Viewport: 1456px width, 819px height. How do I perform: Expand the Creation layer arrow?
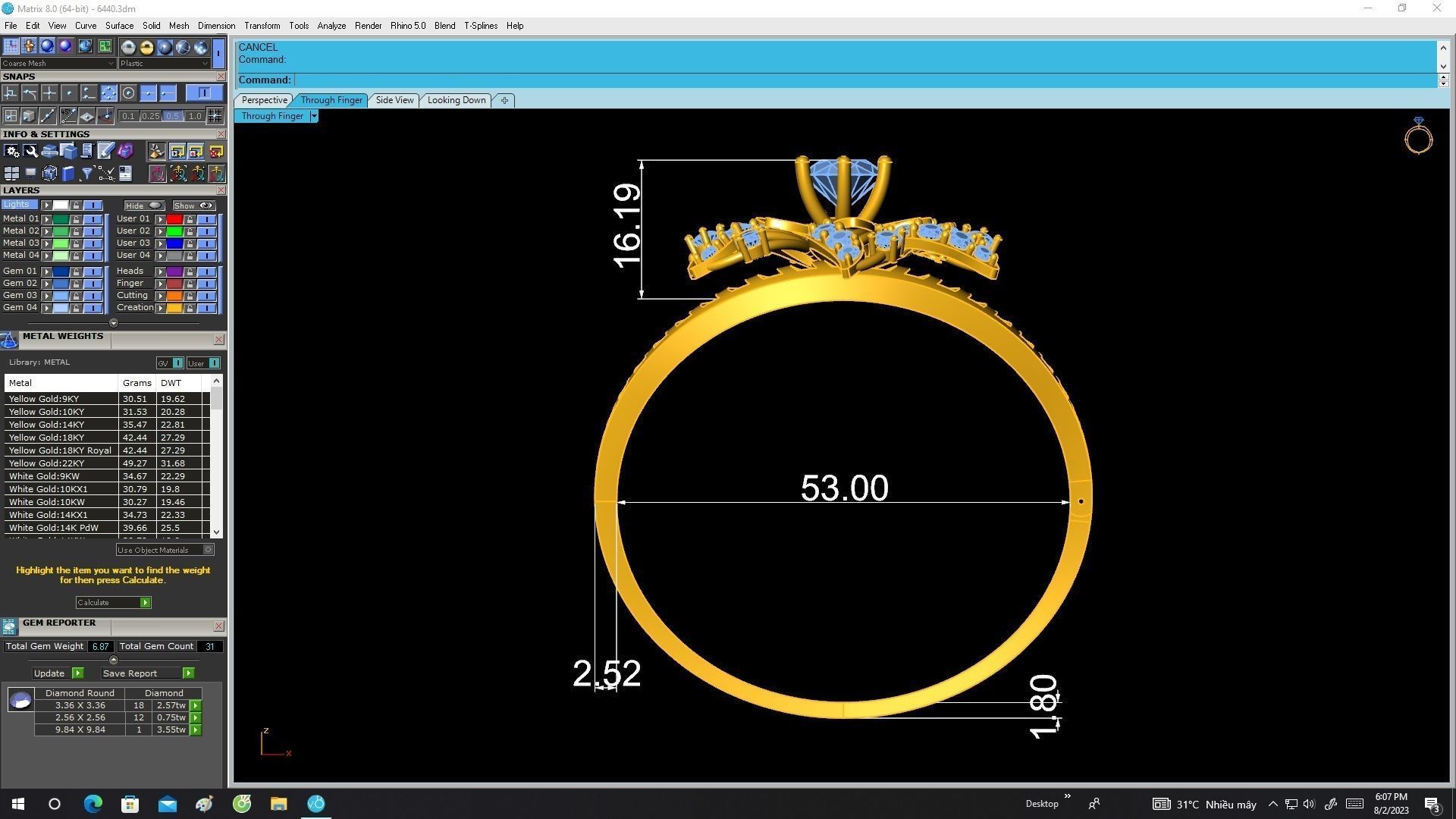coord(160,308)
